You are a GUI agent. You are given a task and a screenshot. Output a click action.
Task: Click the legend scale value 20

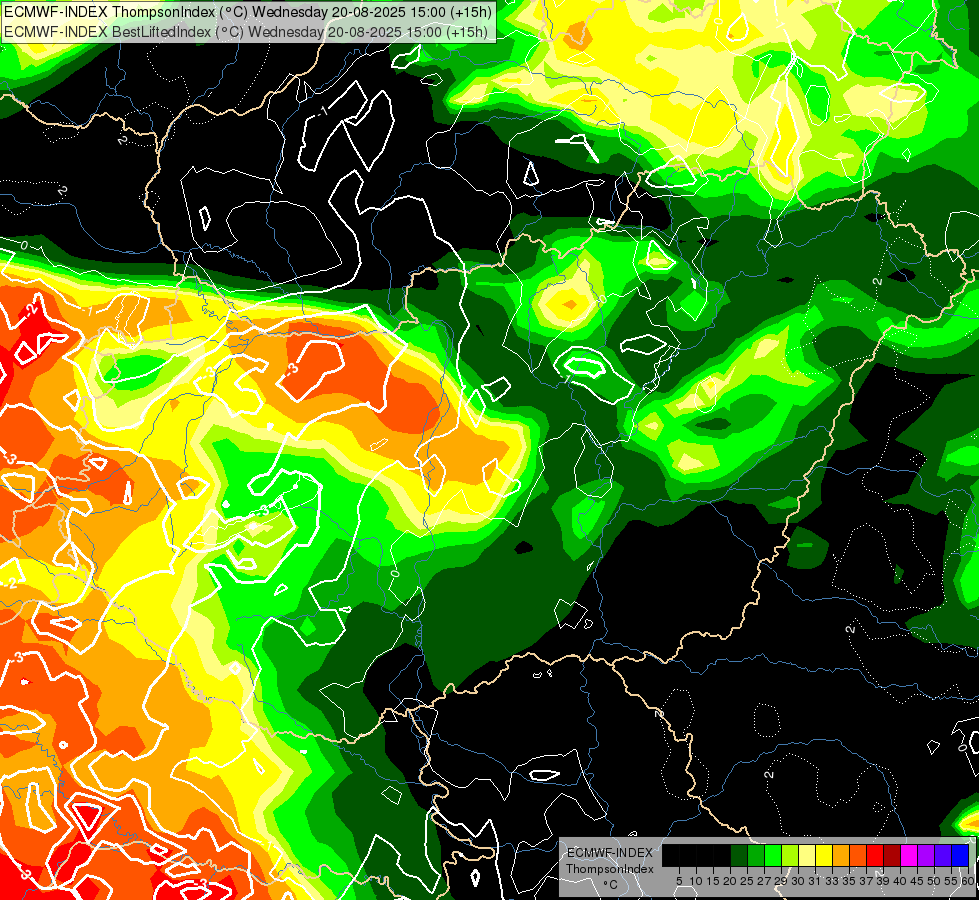(731, 881)
